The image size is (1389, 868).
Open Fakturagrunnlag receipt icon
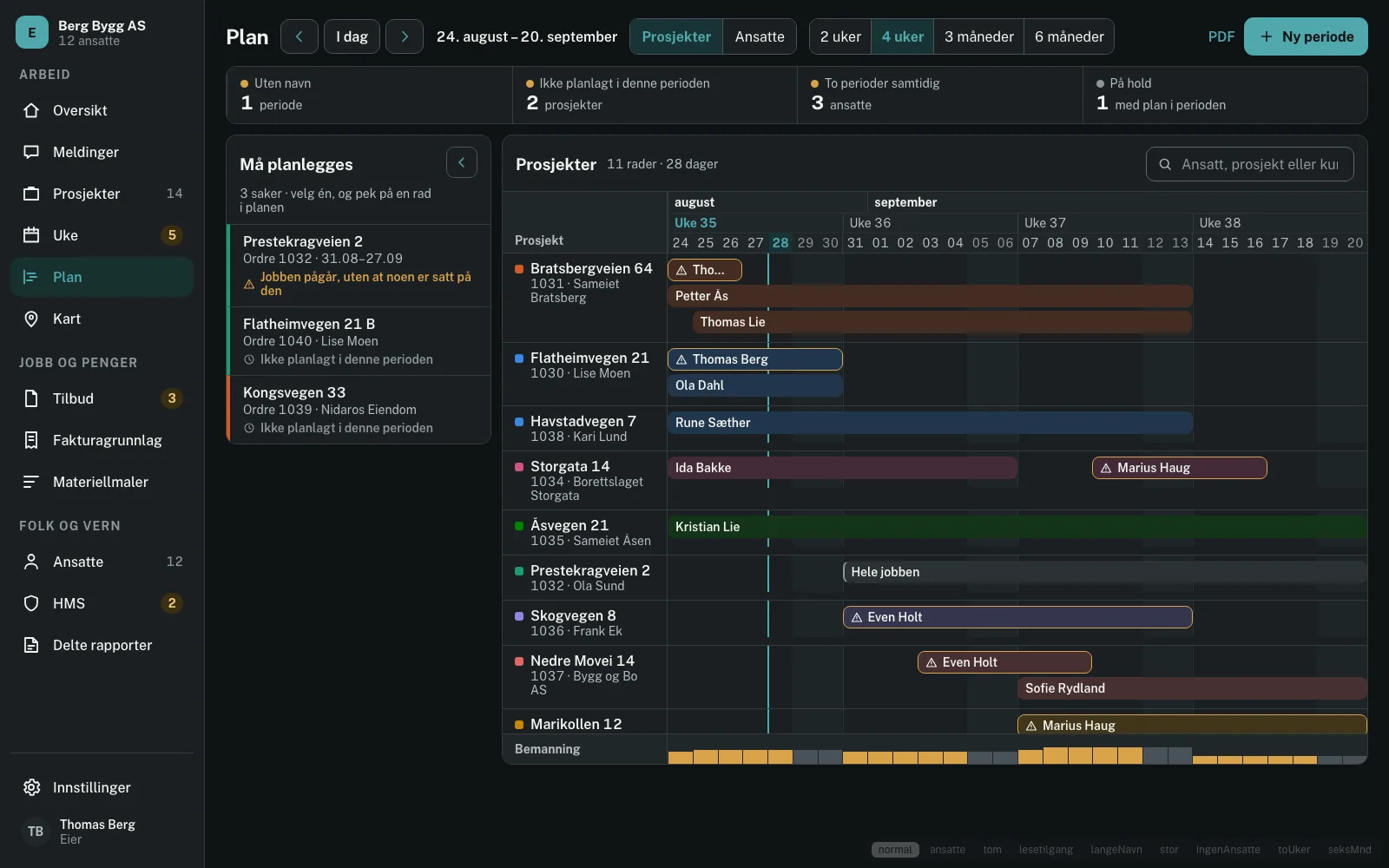click(x=31, y=440)
